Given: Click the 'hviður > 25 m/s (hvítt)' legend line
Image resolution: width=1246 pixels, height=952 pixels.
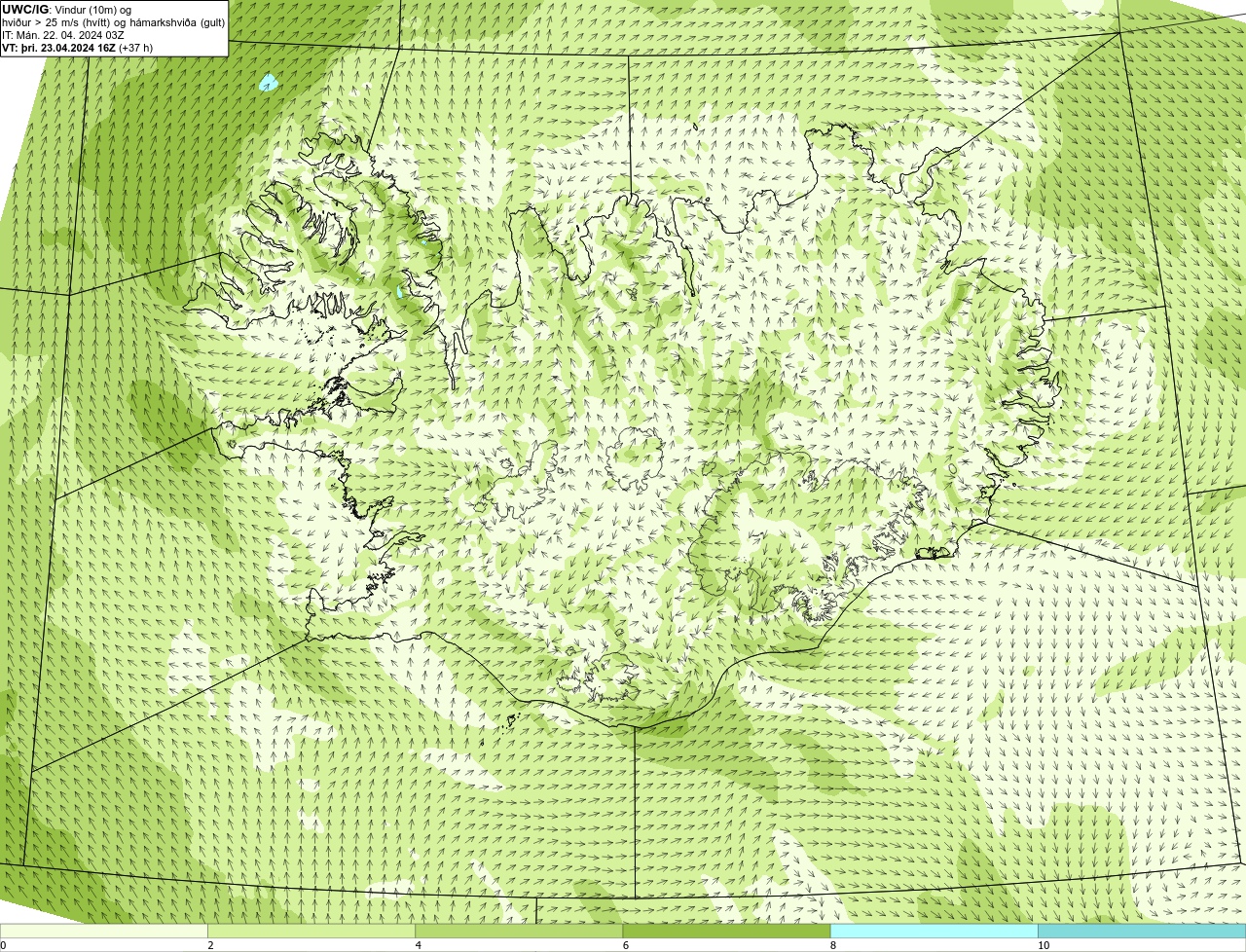Looking at the screenshot, I should 114,22.
